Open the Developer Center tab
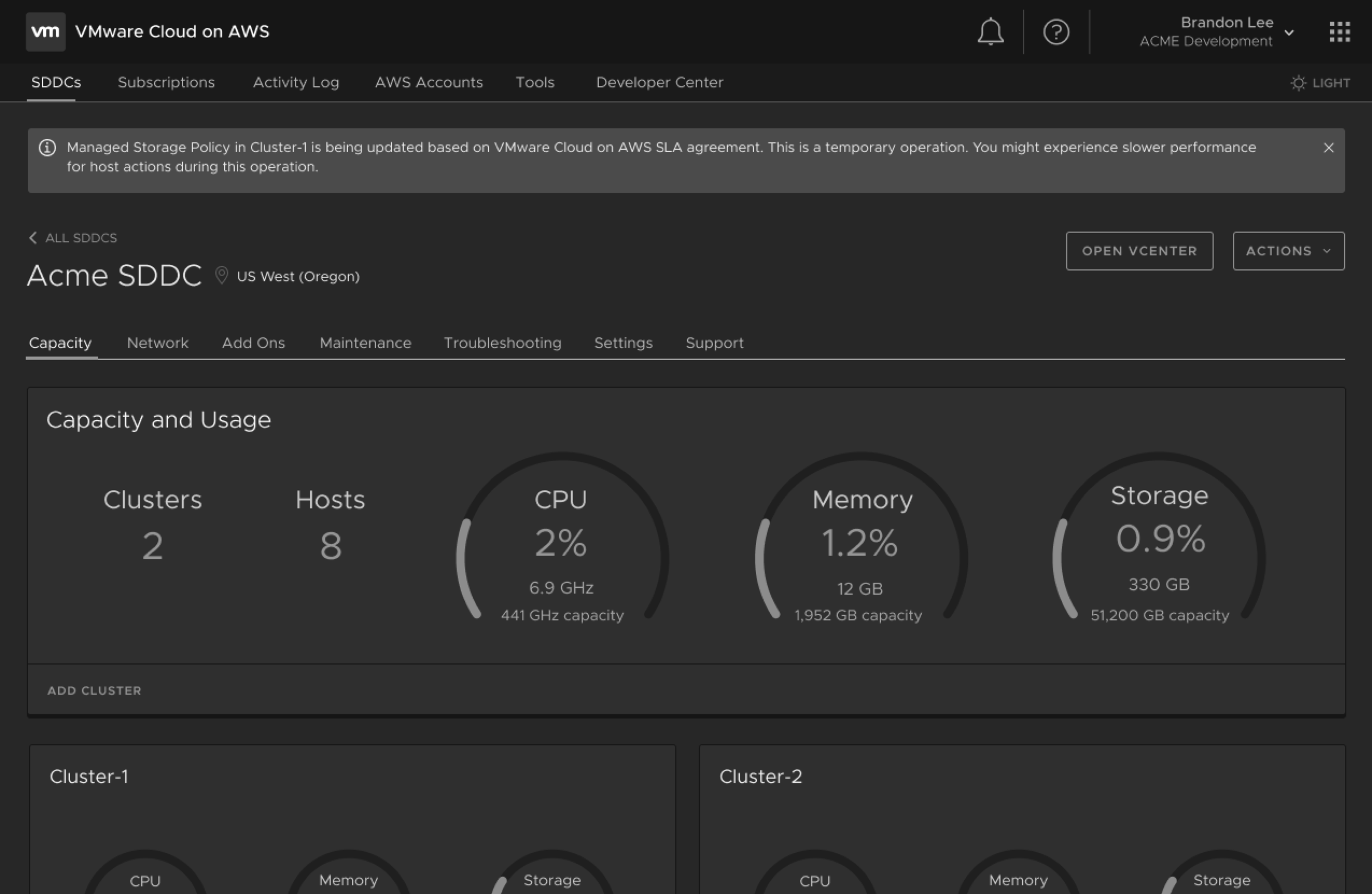Screen dimensions: 1372x894 659,83
